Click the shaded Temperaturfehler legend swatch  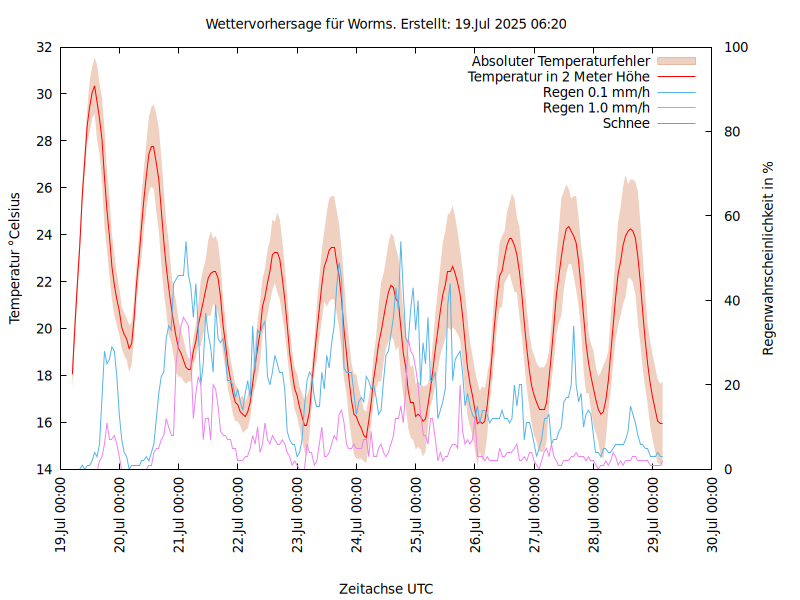click(x=675, y=61)
